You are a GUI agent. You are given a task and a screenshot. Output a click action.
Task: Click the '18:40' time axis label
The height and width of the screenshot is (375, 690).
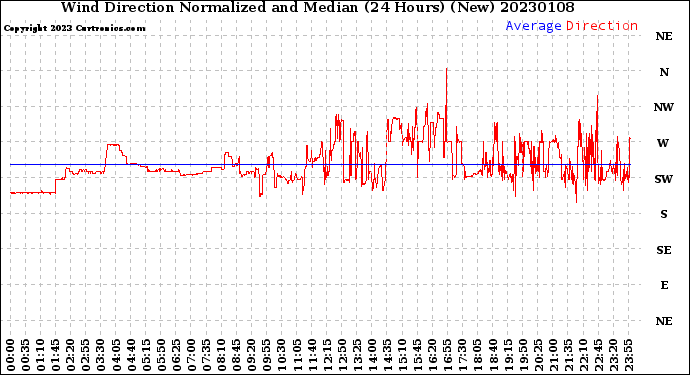coord(492,355)
